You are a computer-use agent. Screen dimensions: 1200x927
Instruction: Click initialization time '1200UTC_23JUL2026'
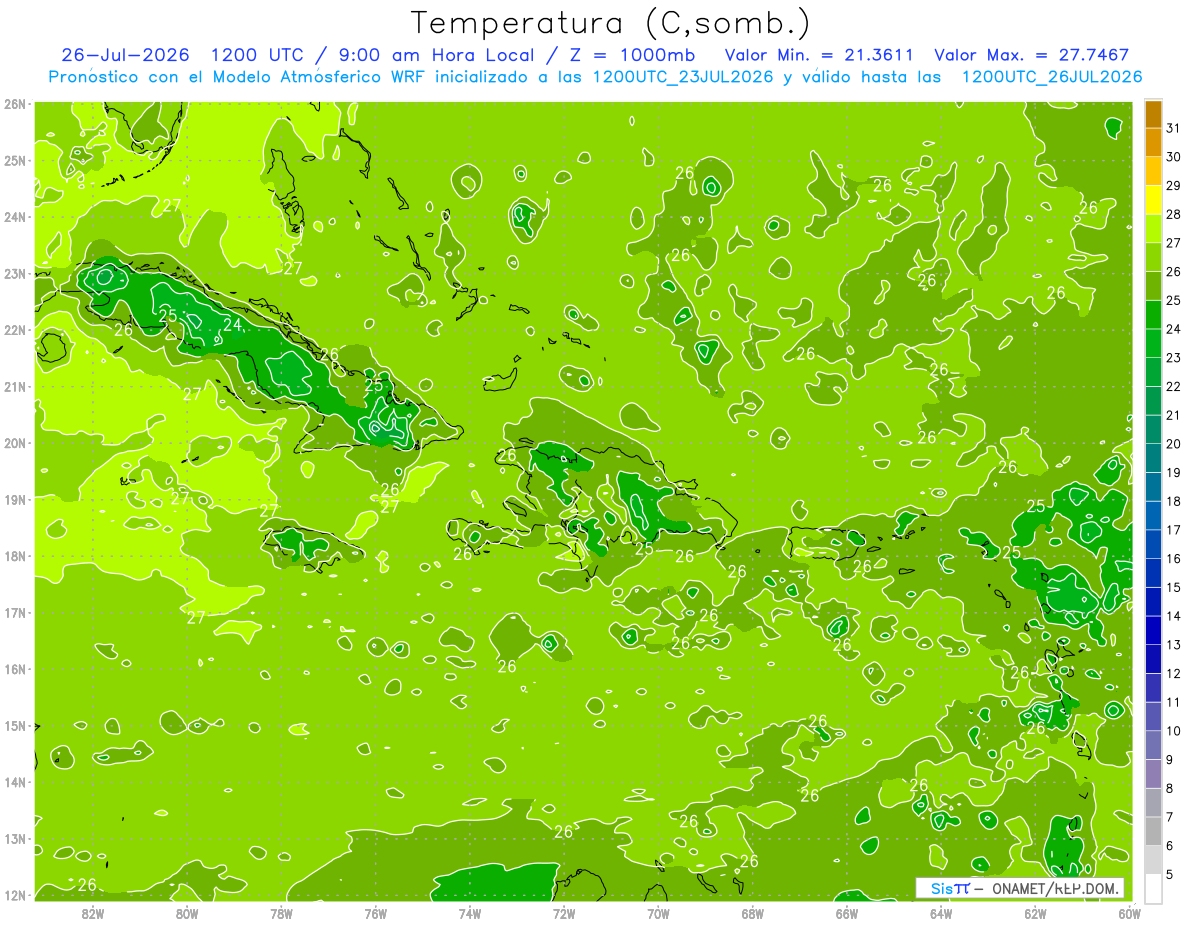tap(683, 77)
